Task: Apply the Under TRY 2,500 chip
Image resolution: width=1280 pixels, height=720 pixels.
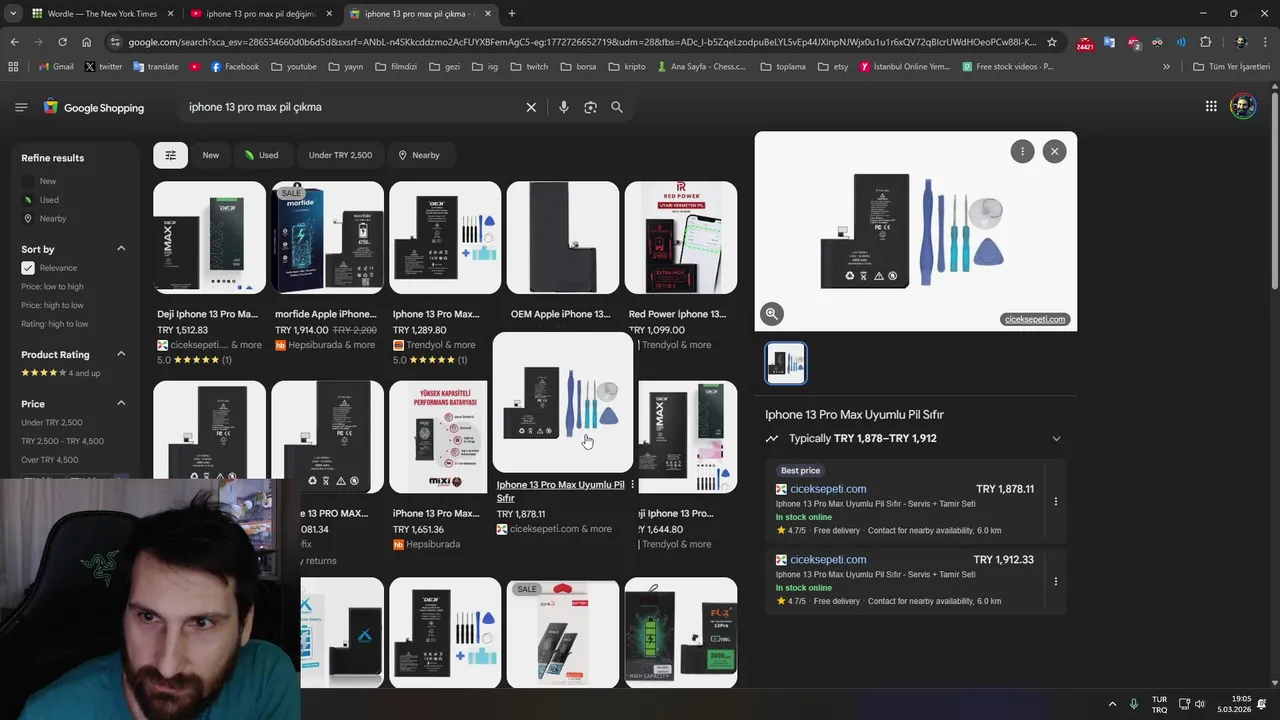Action: (340, 155)
